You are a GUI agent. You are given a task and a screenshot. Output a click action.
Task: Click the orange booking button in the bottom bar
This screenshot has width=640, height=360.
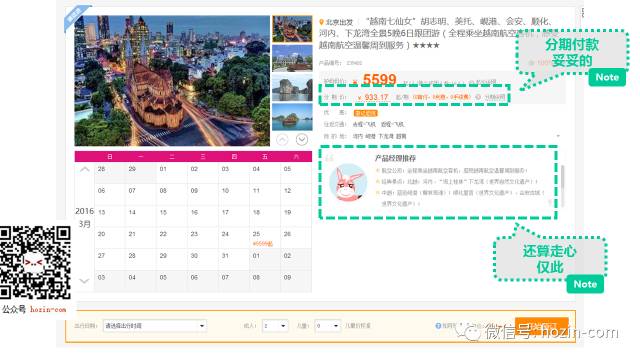(x=541, y=326)
